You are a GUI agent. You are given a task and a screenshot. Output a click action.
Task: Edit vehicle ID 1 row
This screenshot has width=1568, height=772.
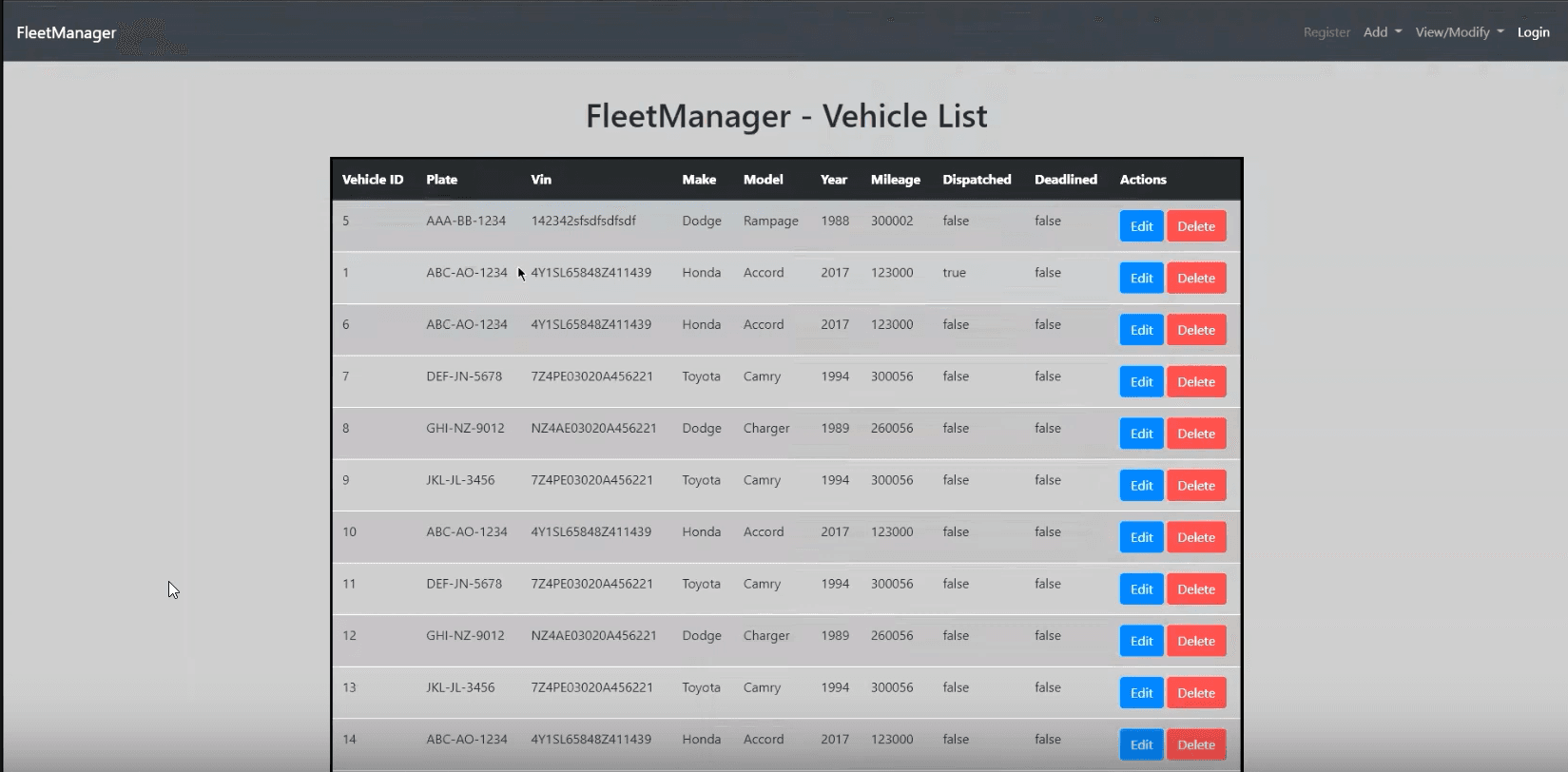click(1142, 279)
